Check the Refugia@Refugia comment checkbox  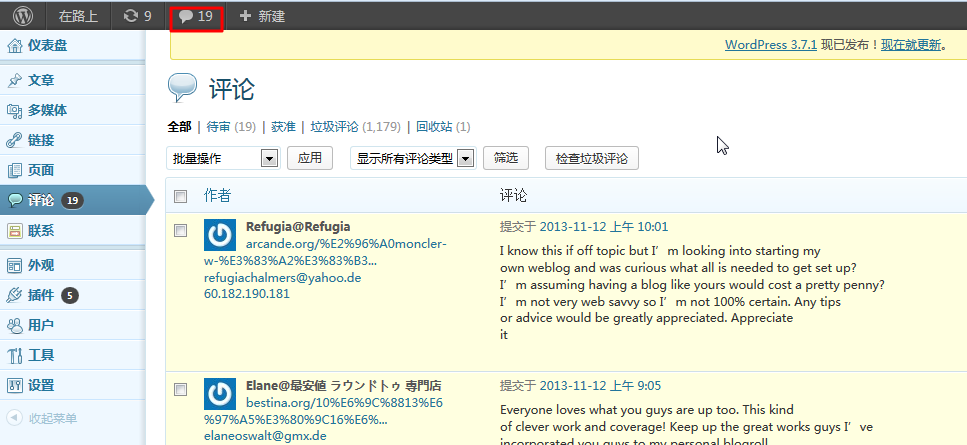tap(180, 231)
